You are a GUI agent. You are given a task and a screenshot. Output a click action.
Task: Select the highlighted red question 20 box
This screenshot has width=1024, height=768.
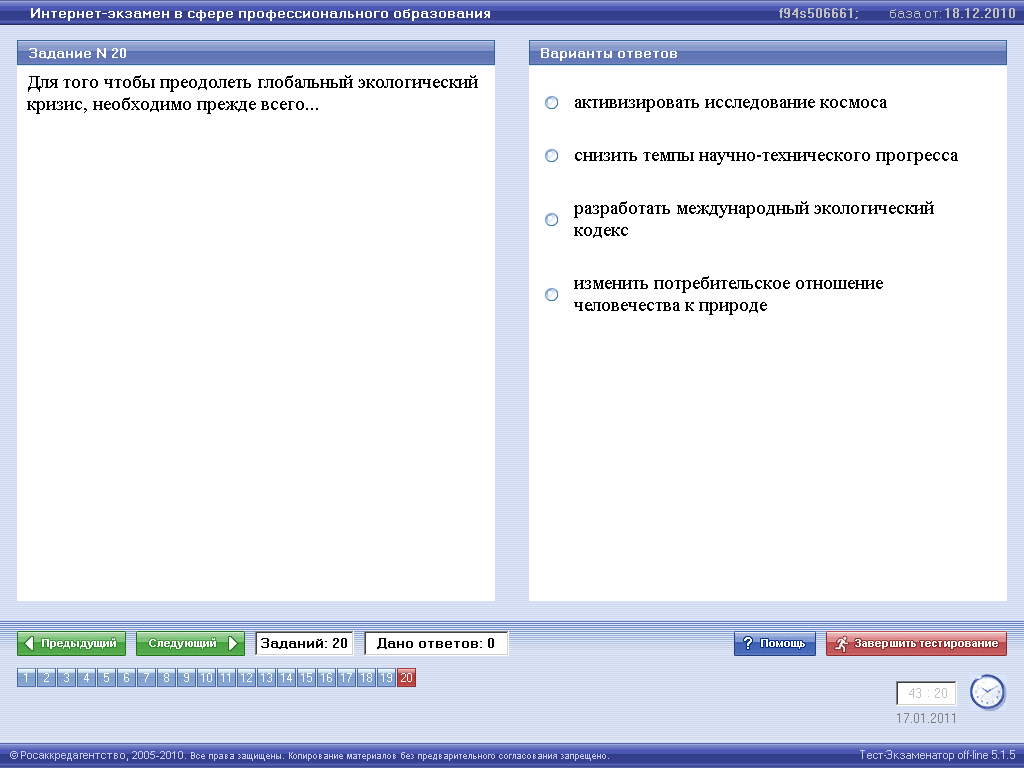pyautogui.click(x=406, y=678)
